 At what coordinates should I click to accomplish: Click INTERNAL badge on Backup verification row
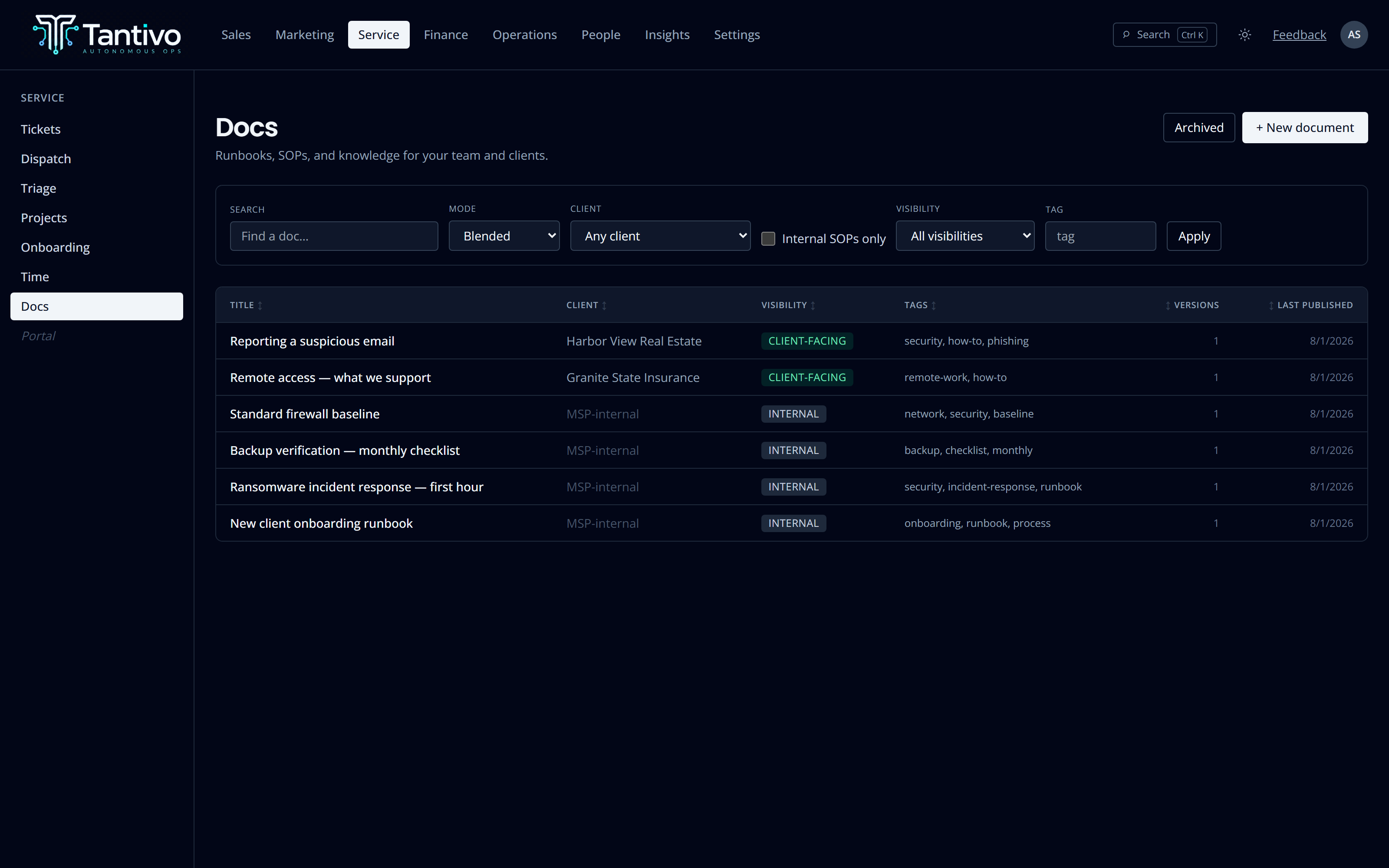(x=793, y=450)
